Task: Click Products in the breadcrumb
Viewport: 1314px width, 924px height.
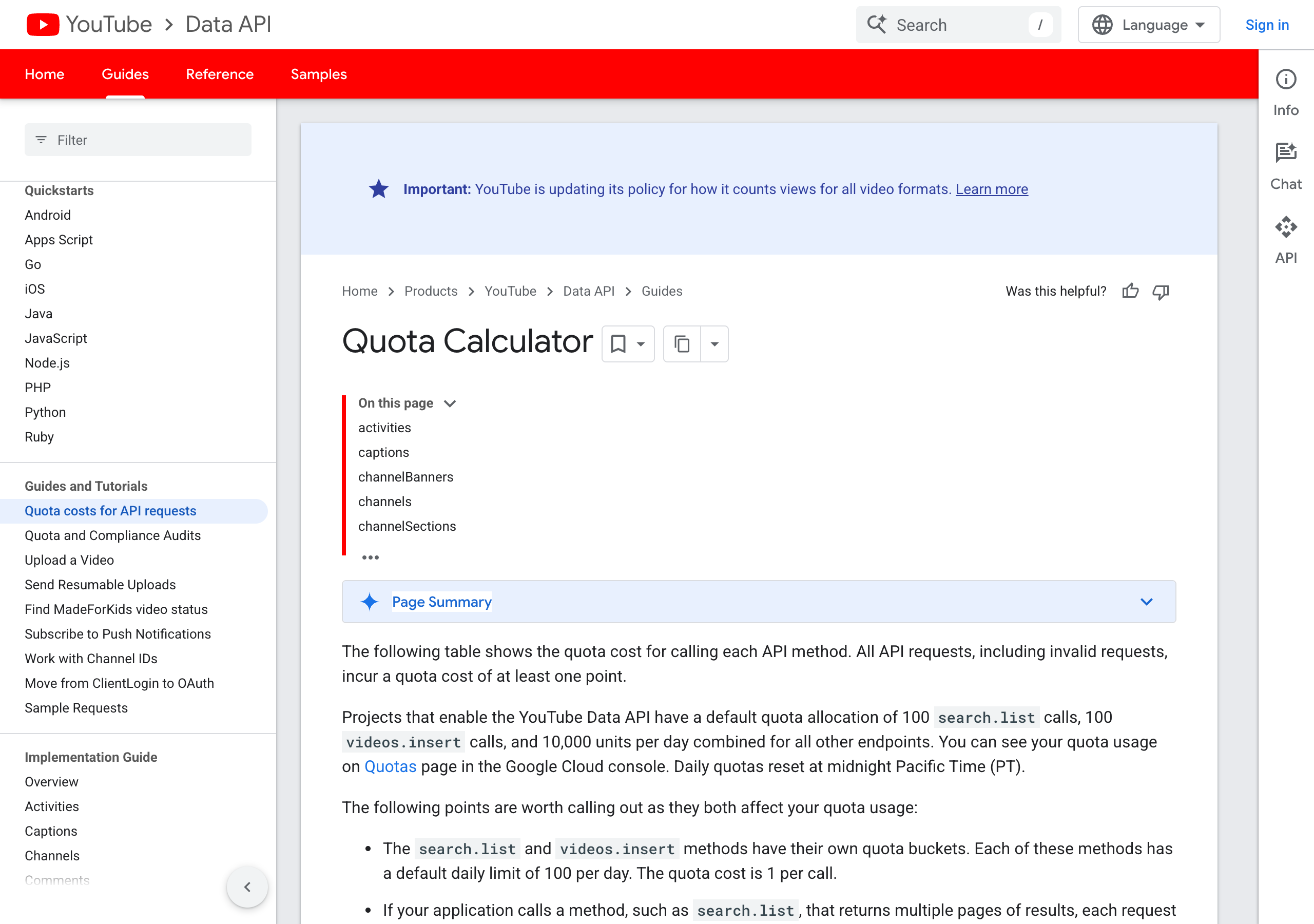Action: (x=431, y=292)
